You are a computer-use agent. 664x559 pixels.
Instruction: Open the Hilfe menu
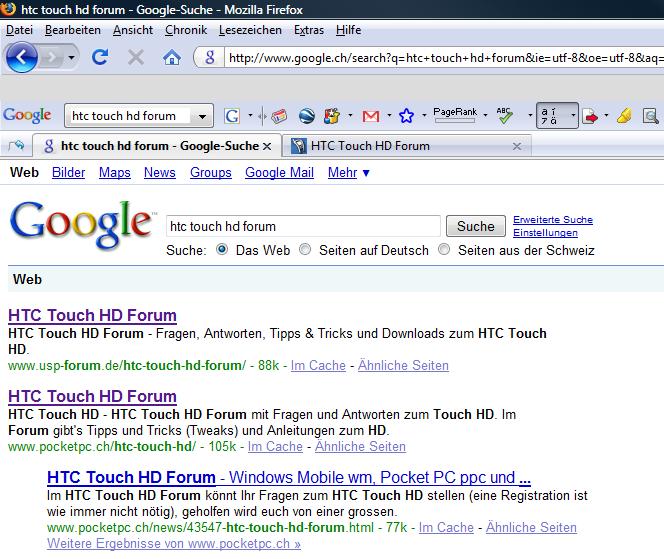pyautogui.click(x=349, y=30)
